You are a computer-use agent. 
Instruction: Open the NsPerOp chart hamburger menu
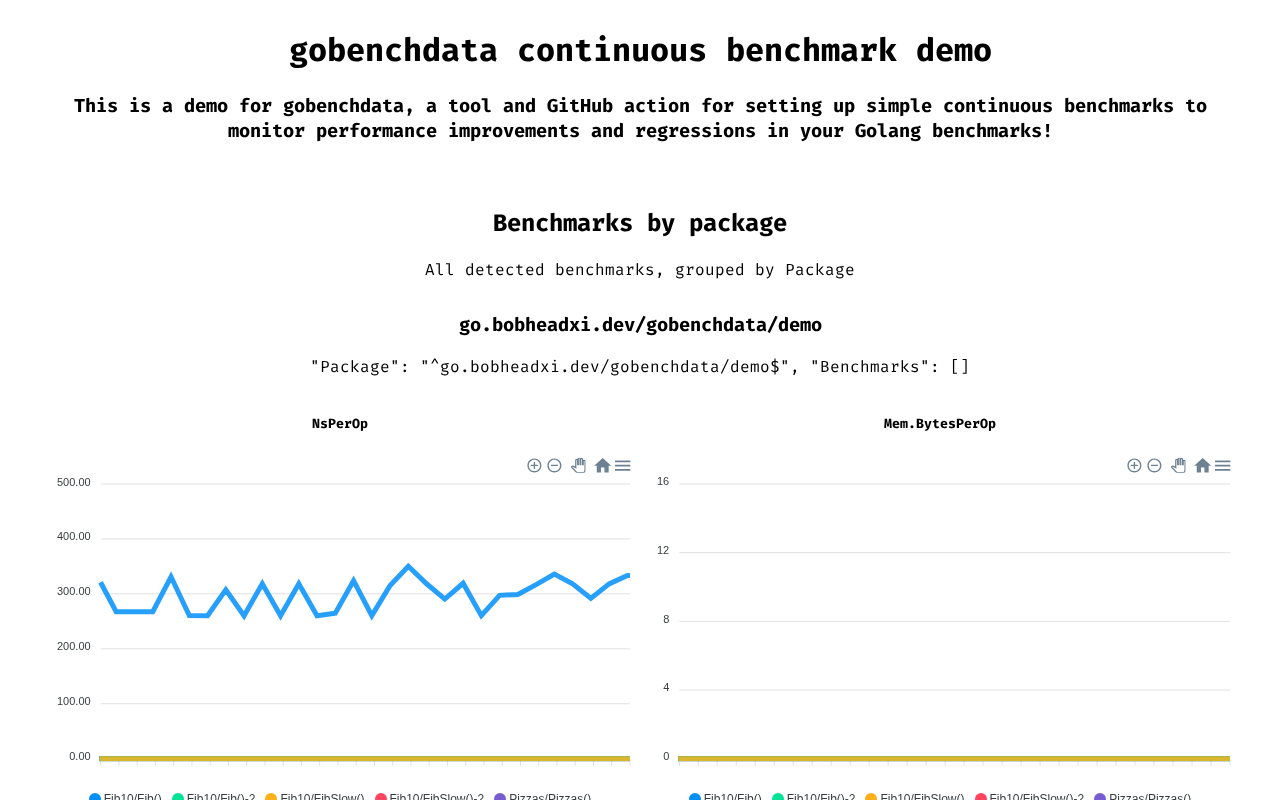point(623,466)
